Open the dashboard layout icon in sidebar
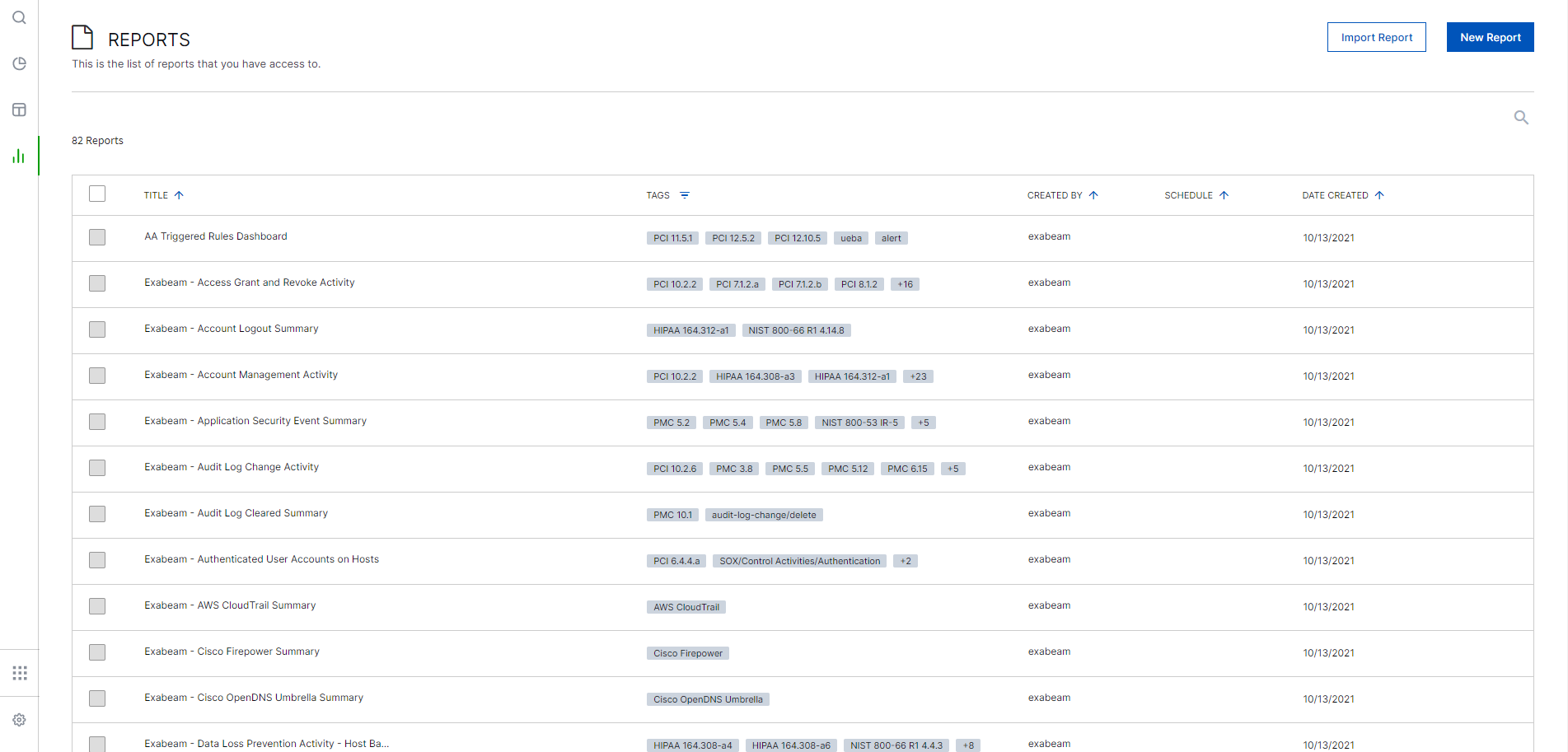Screen dimensions: 1568x752 point(19,110)
